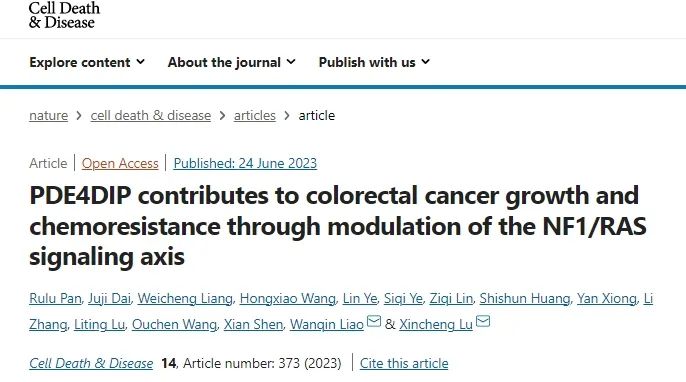Open author Rulu Pan's details
This screenshot has width=686, height=382.
pos(55,298)
